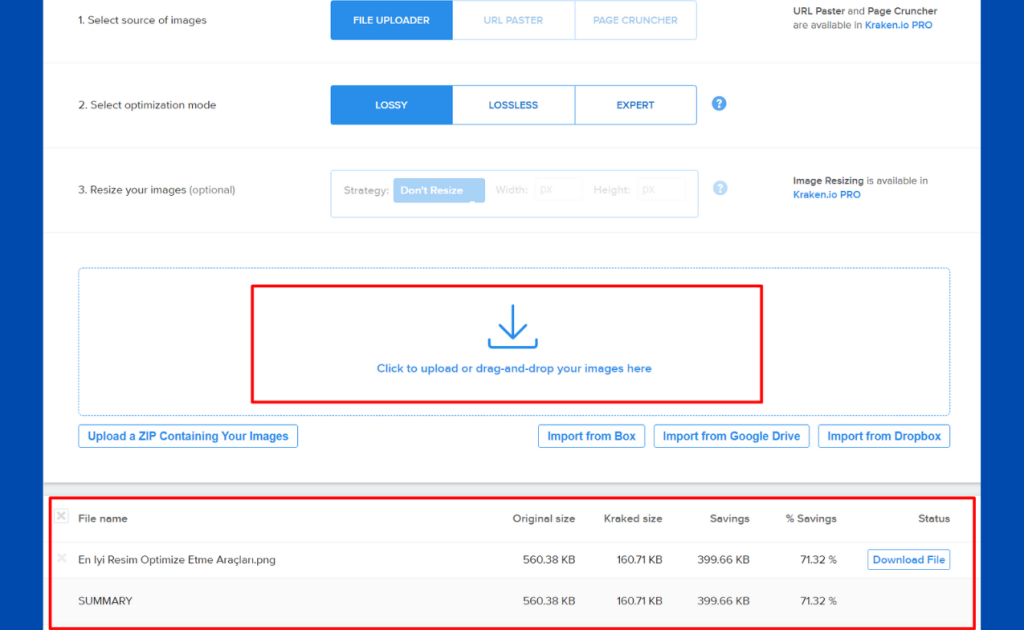Open help icon beside optimization mode

(x=719, y=104)
